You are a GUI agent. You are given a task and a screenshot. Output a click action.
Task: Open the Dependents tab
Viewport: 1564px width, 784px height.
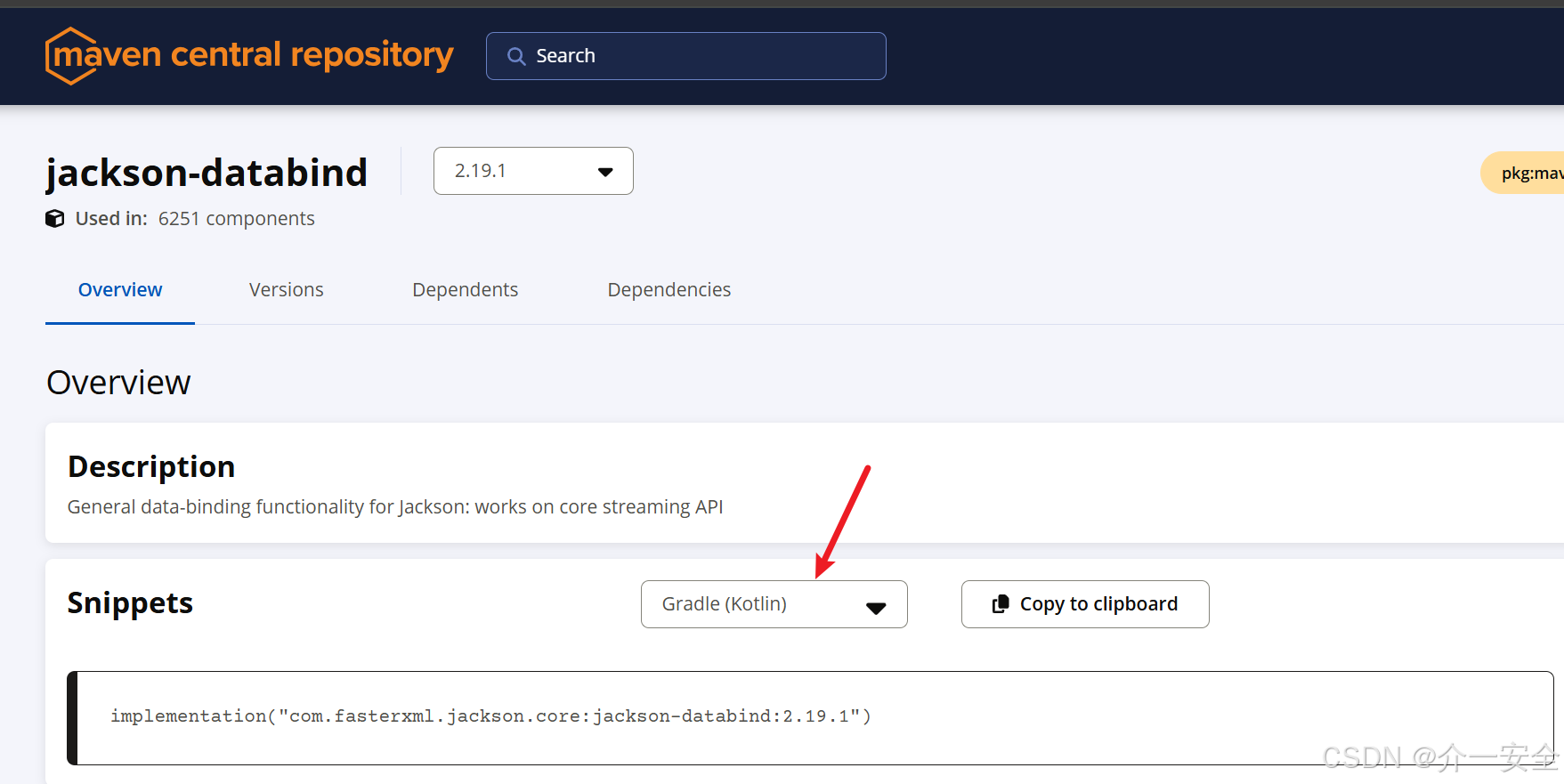(x=465, y=290)
